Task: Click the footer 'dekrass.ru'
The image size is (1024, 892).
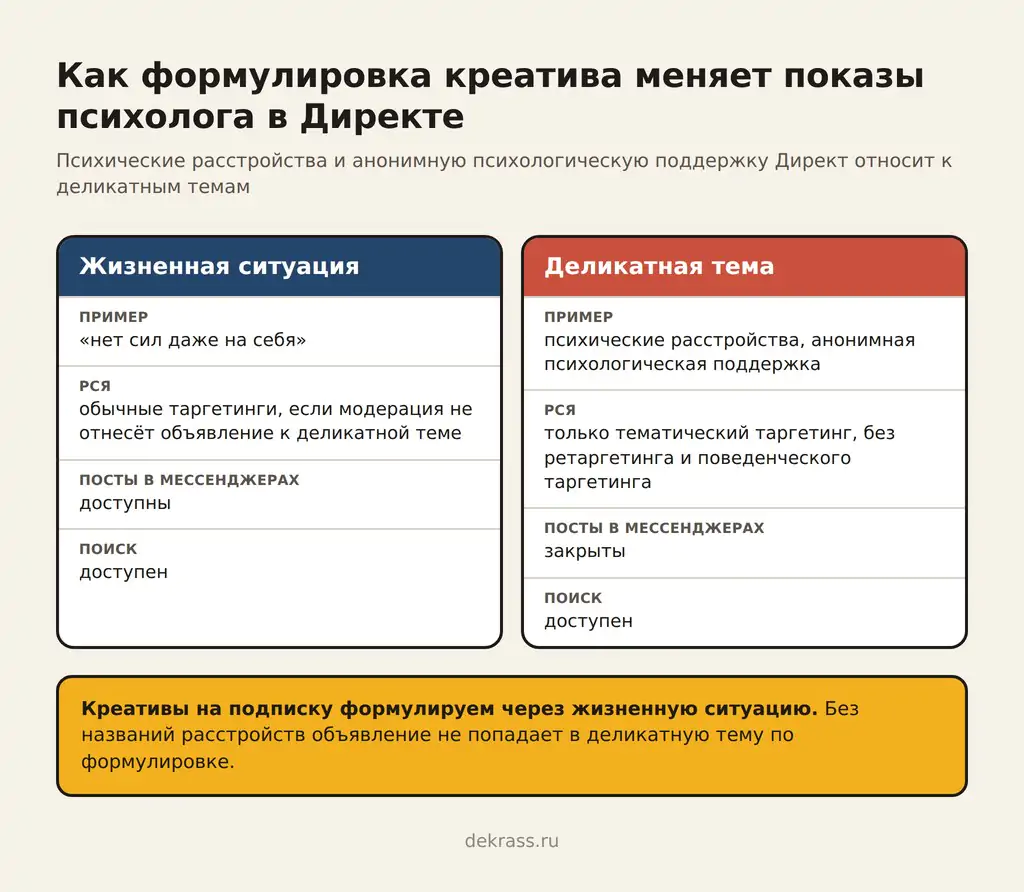Action: pyautogui.click(x=511, y=840)
